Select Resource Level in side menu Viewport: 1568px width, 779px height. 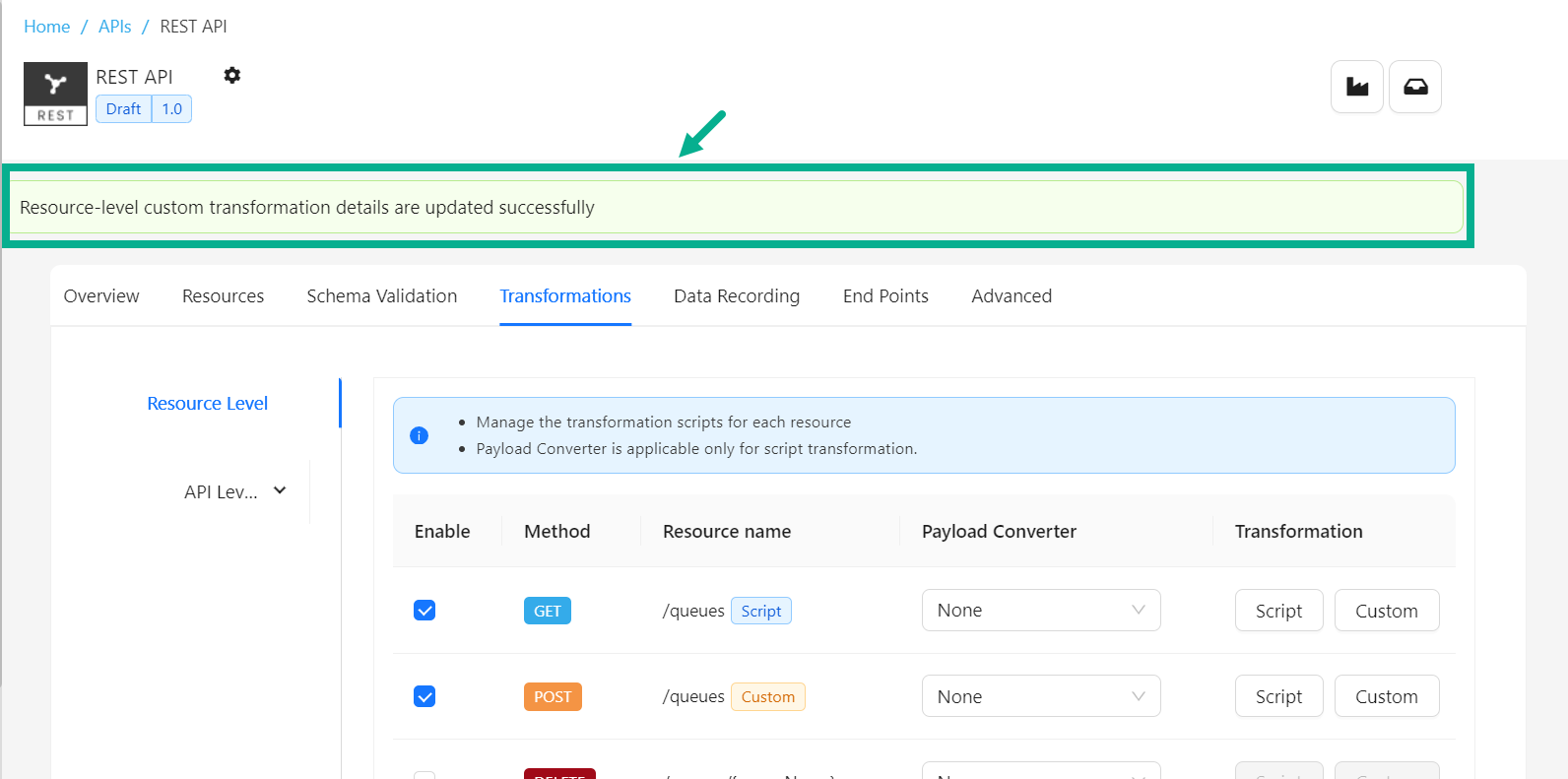[x=207, y=404]
